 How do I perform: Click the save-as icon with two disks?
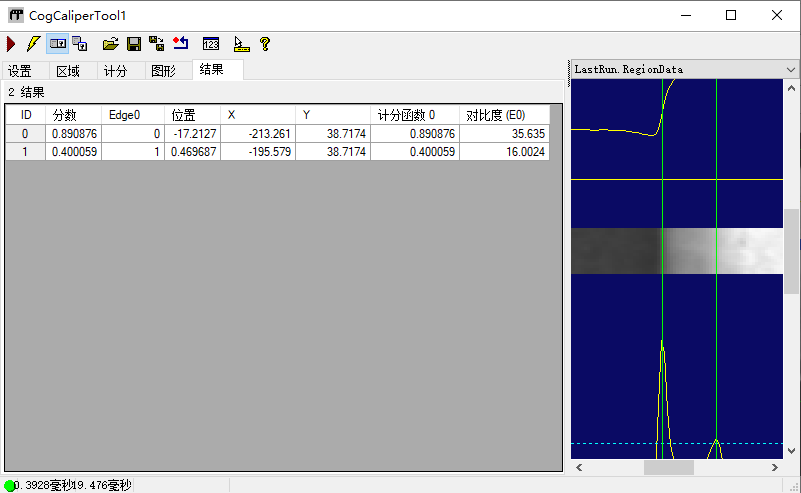[x=156, y=44]
